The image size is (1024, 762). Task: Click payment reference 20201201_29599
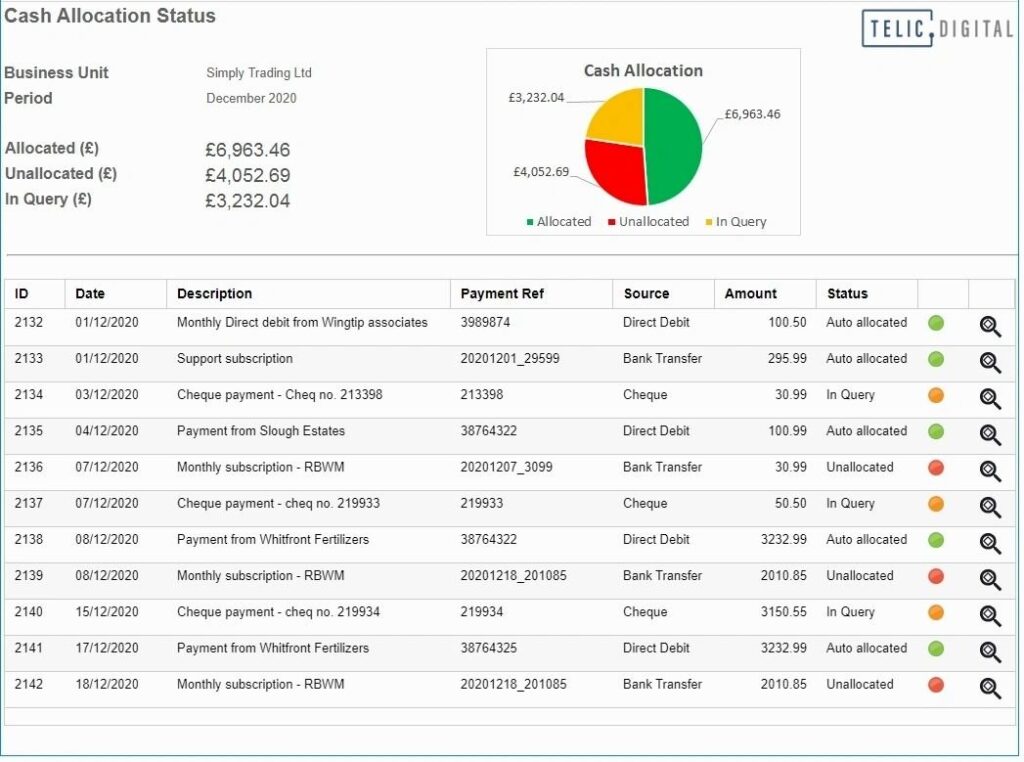pyautogui.click(x=510, y=359)
